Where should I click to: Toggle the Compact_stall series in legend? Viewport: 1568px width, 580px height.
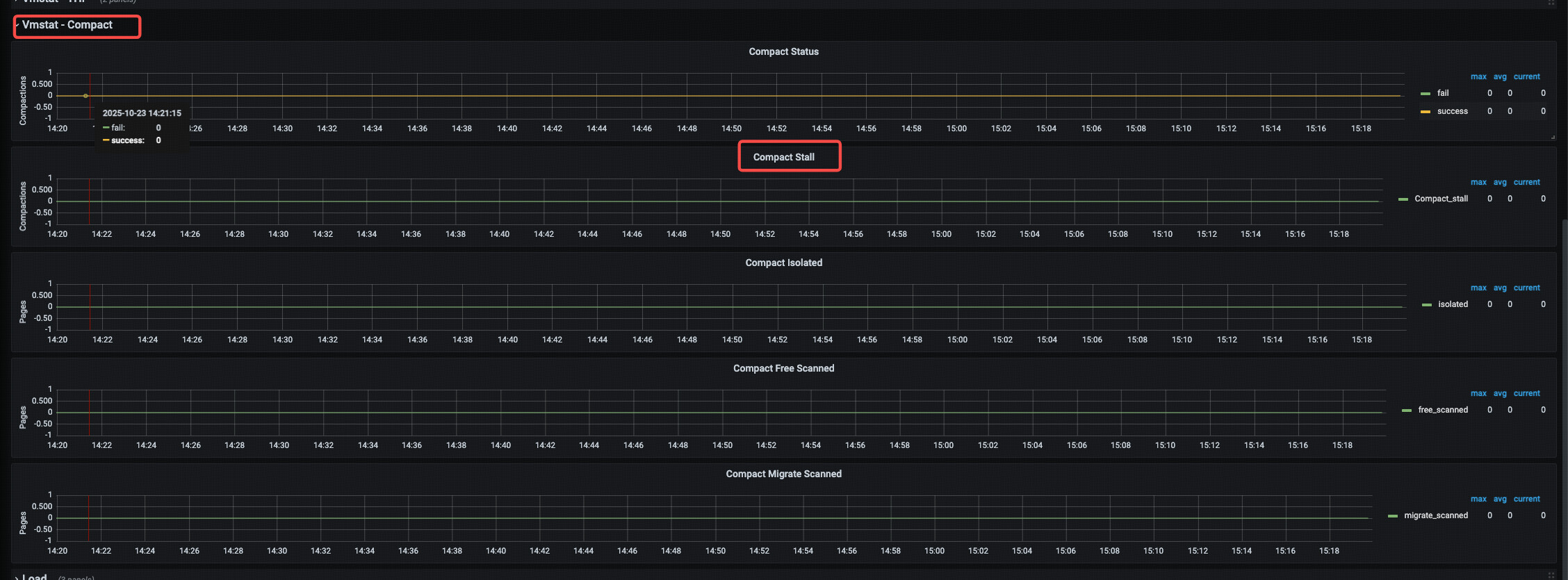pyautogui.click(x=1441, y=199)
